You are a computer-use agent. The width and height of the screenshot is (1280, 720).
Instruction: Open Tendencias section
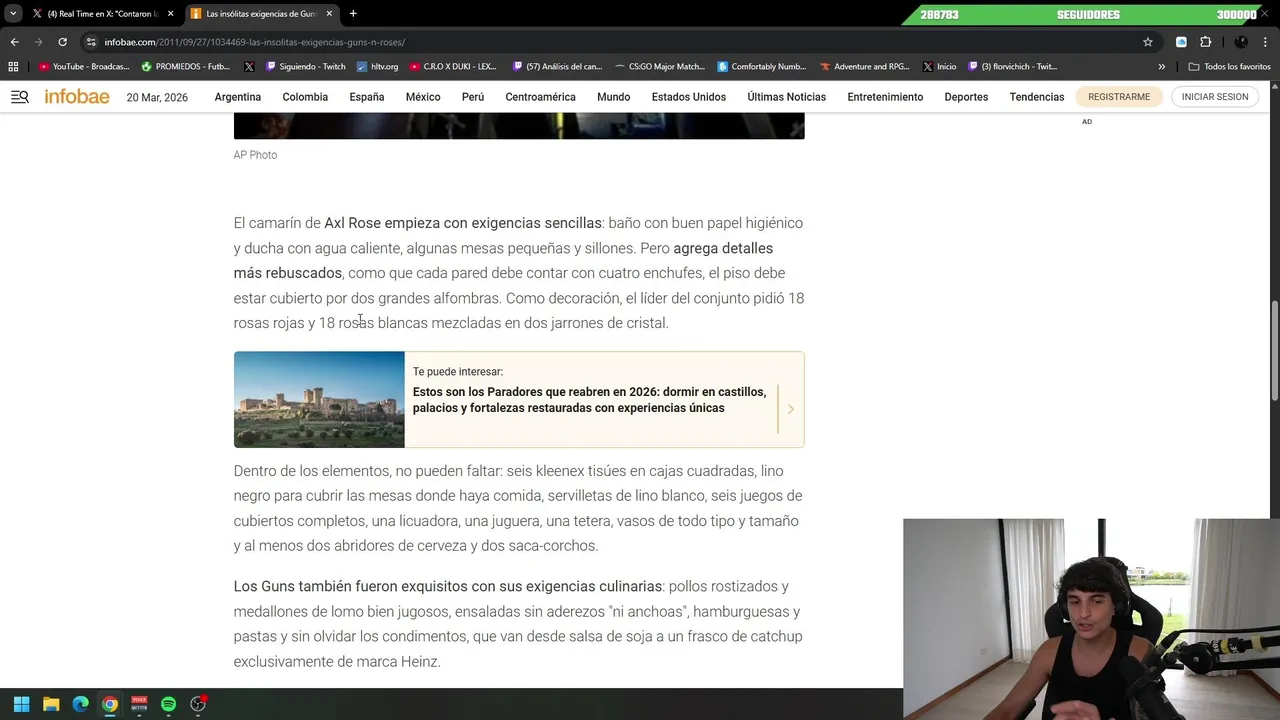click(x=1037, y=97)
